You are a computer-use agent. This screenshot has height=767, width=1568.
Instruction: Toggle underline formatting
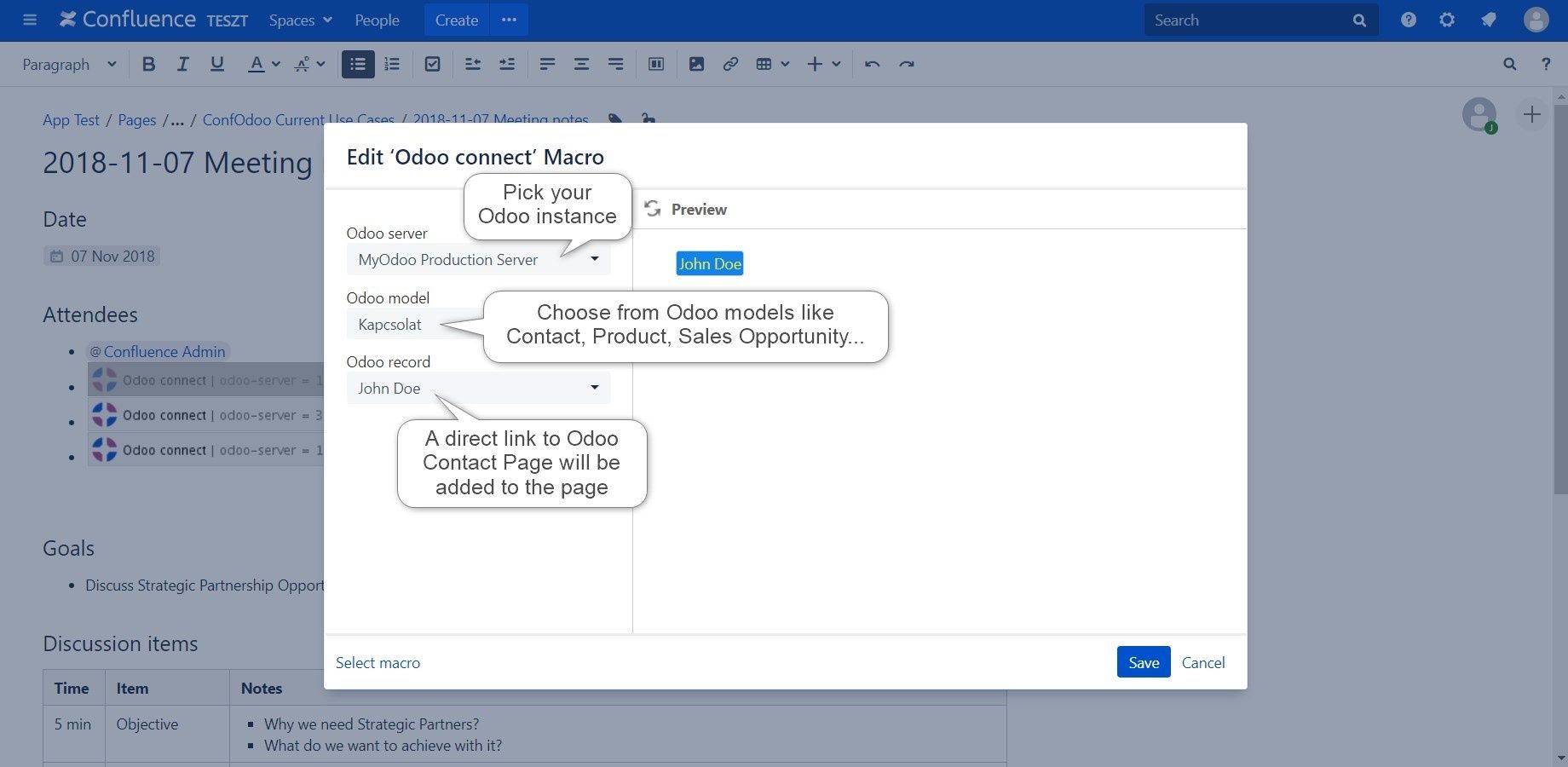click(x=216, y=64)
